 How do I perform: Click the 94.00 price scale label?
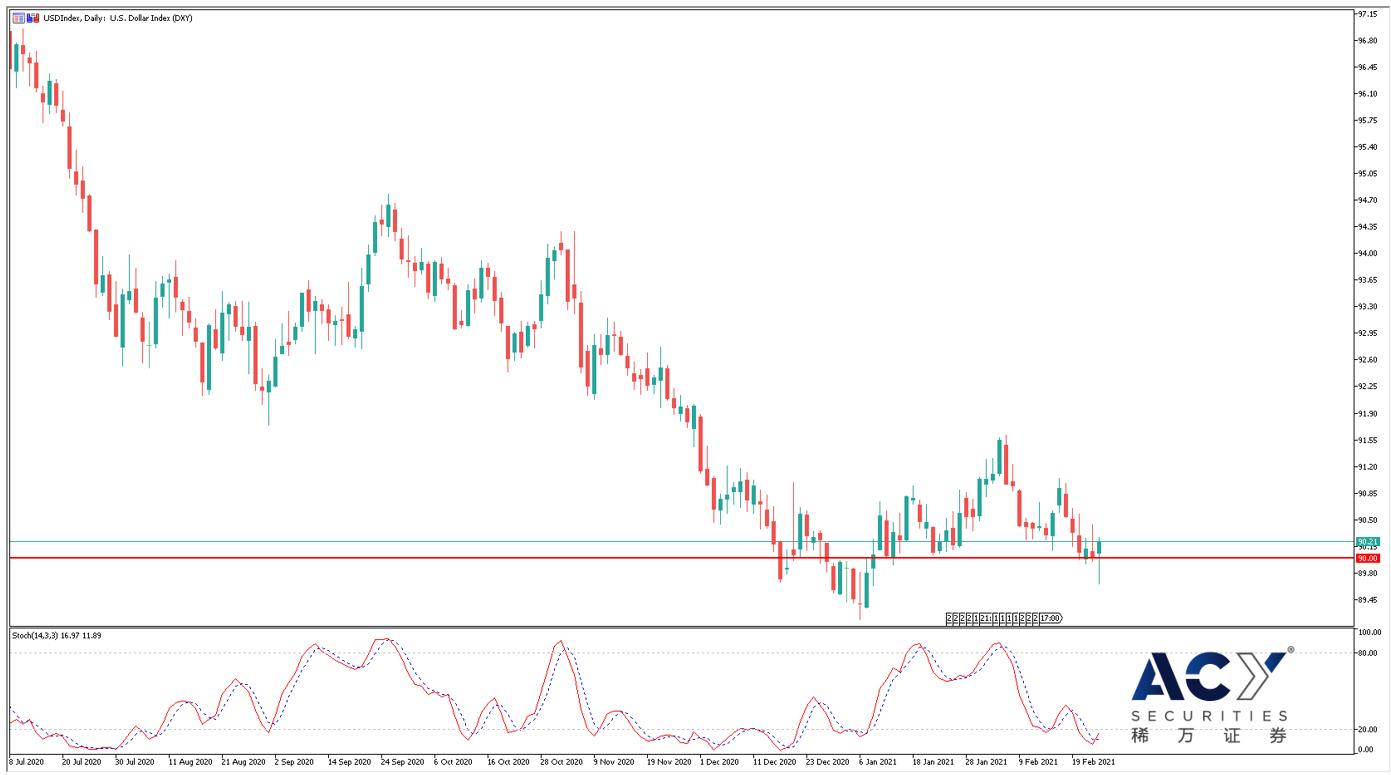1370,254
